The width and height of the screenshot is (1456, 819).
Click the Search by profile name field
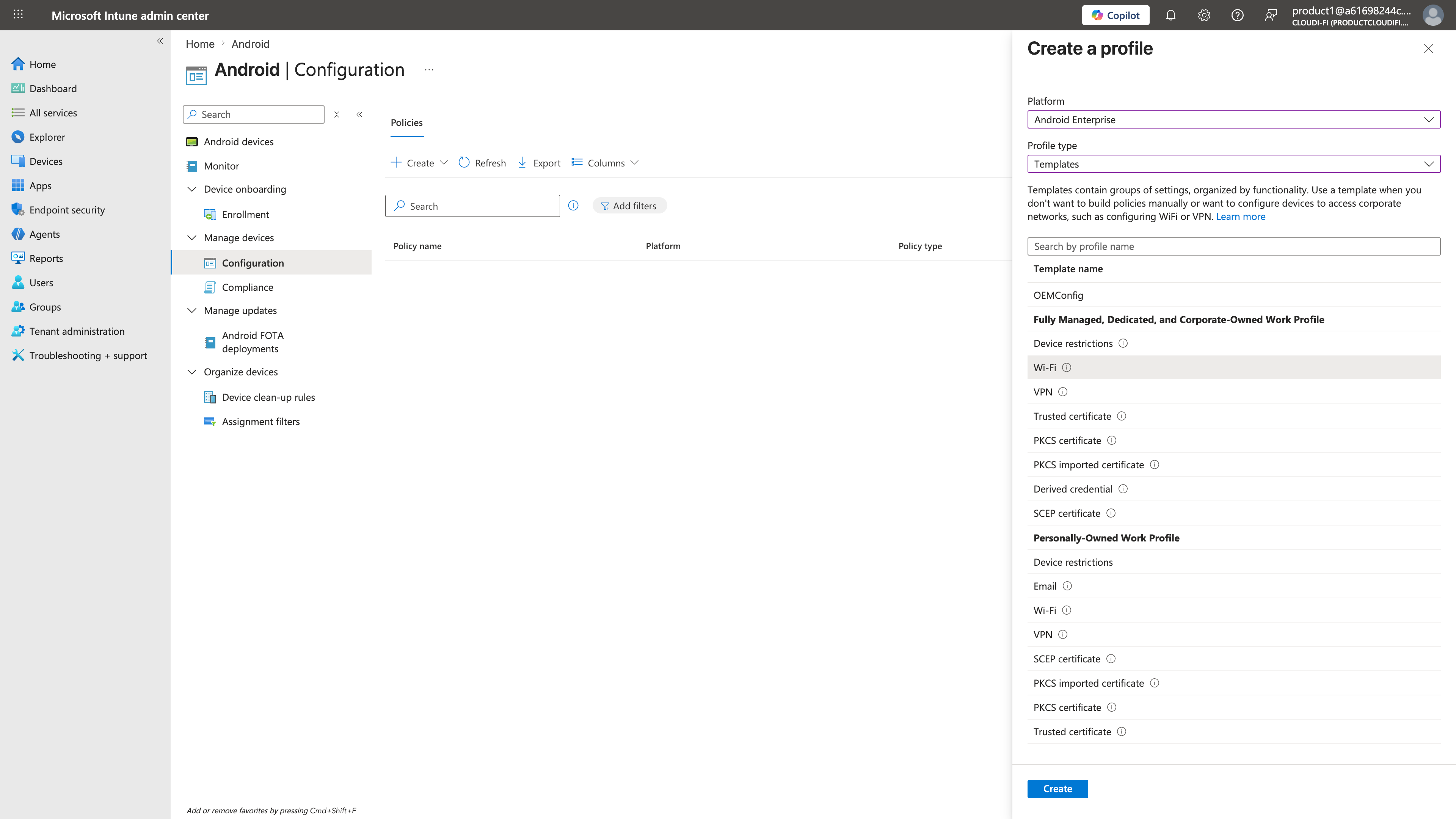pyautogui.click(x=1233, y=247)
